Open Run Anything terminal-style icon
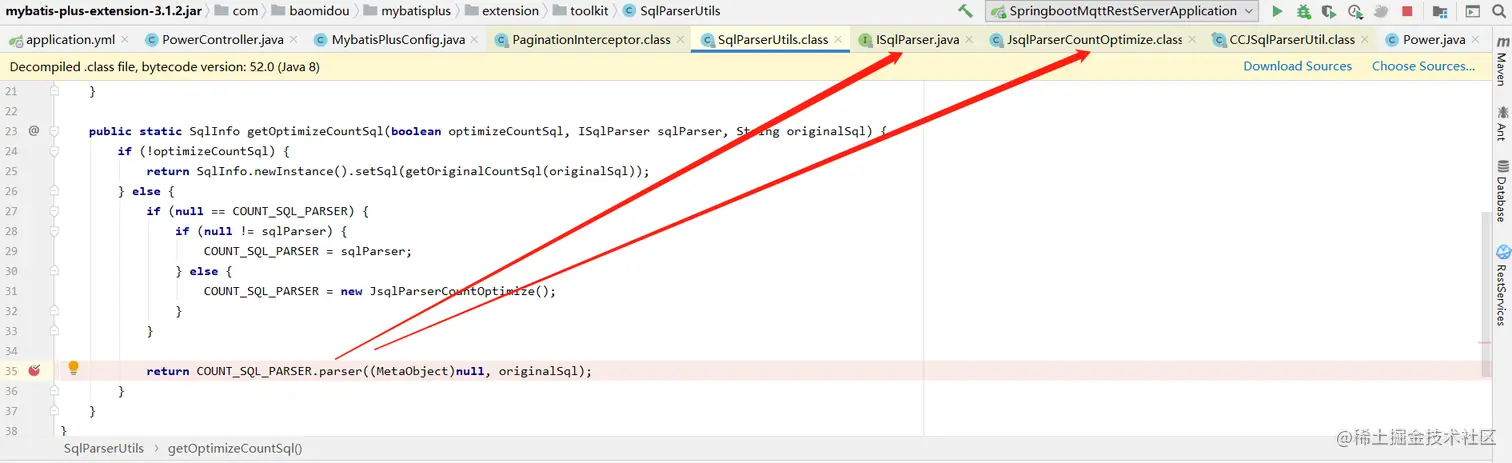1512x463 pixels. coord(1472,11)
